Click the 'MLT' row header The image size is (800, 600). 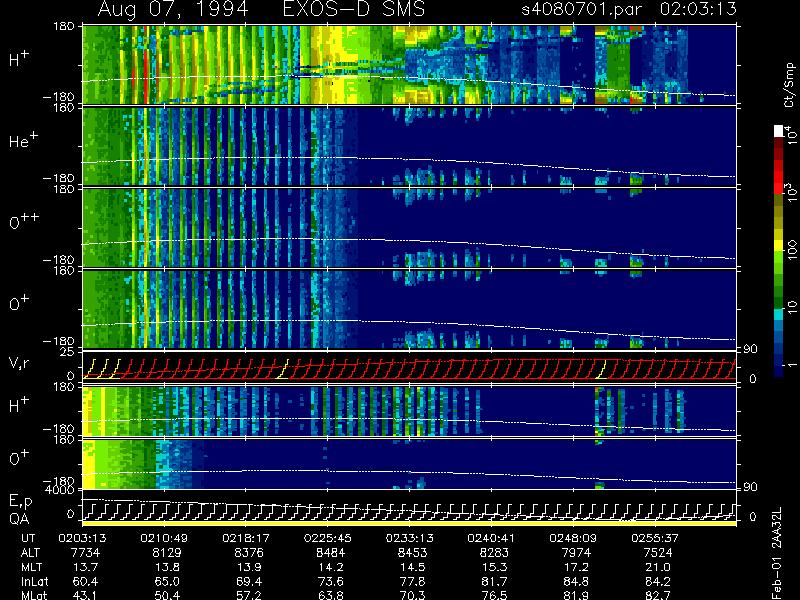[31, 567]
